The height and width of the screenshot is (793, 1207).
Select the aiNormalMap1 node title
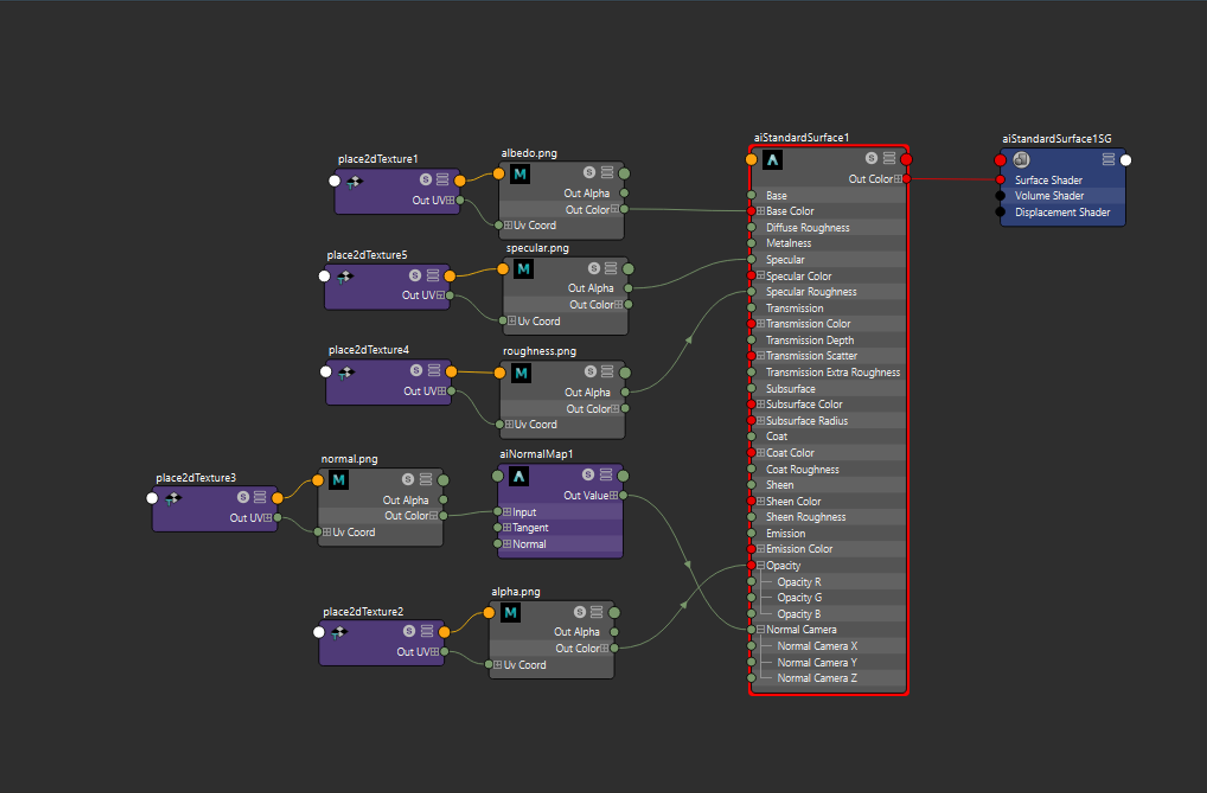[x=536, y=454]
